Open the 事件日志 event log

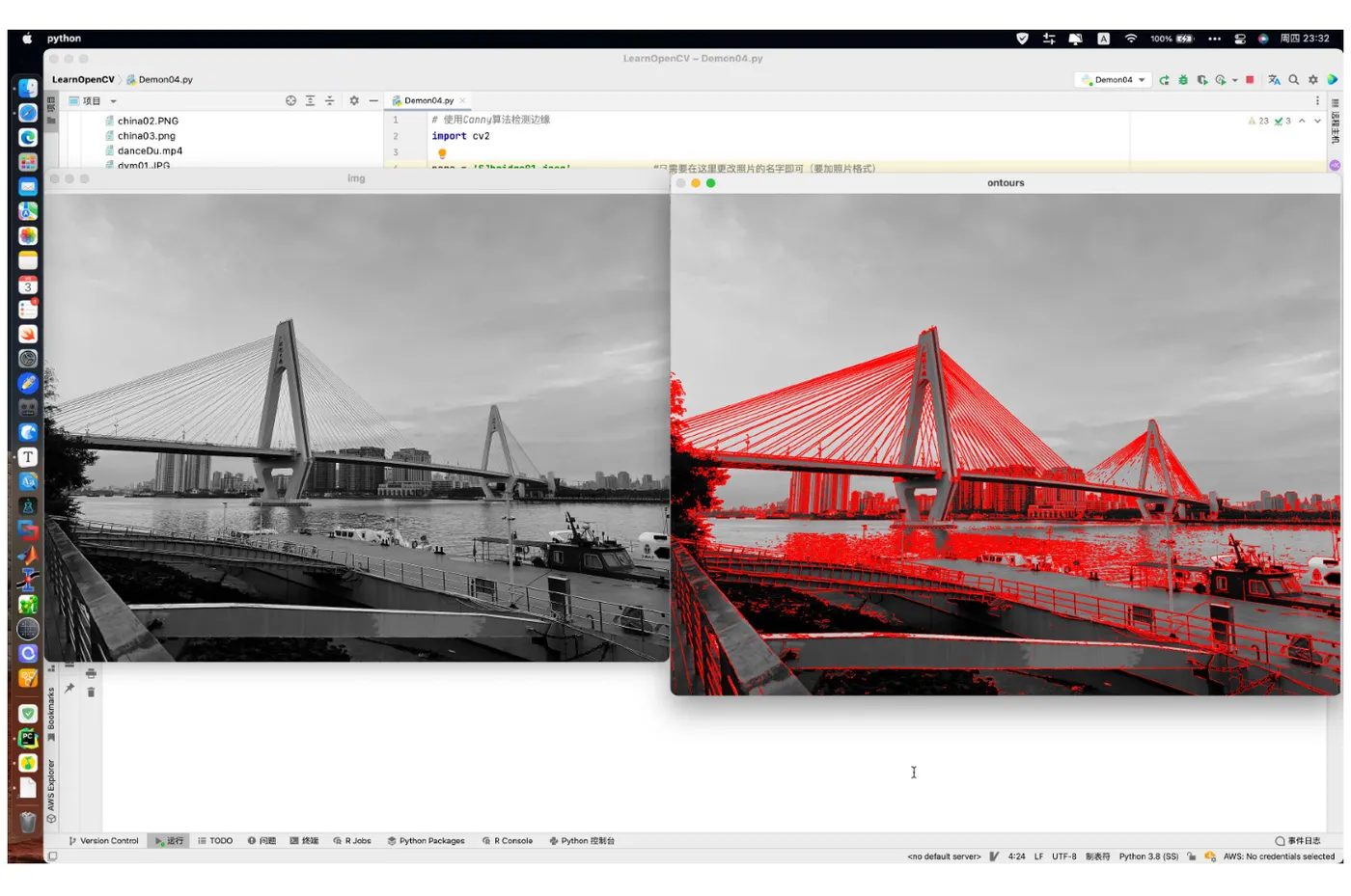tap(1298, 841)
